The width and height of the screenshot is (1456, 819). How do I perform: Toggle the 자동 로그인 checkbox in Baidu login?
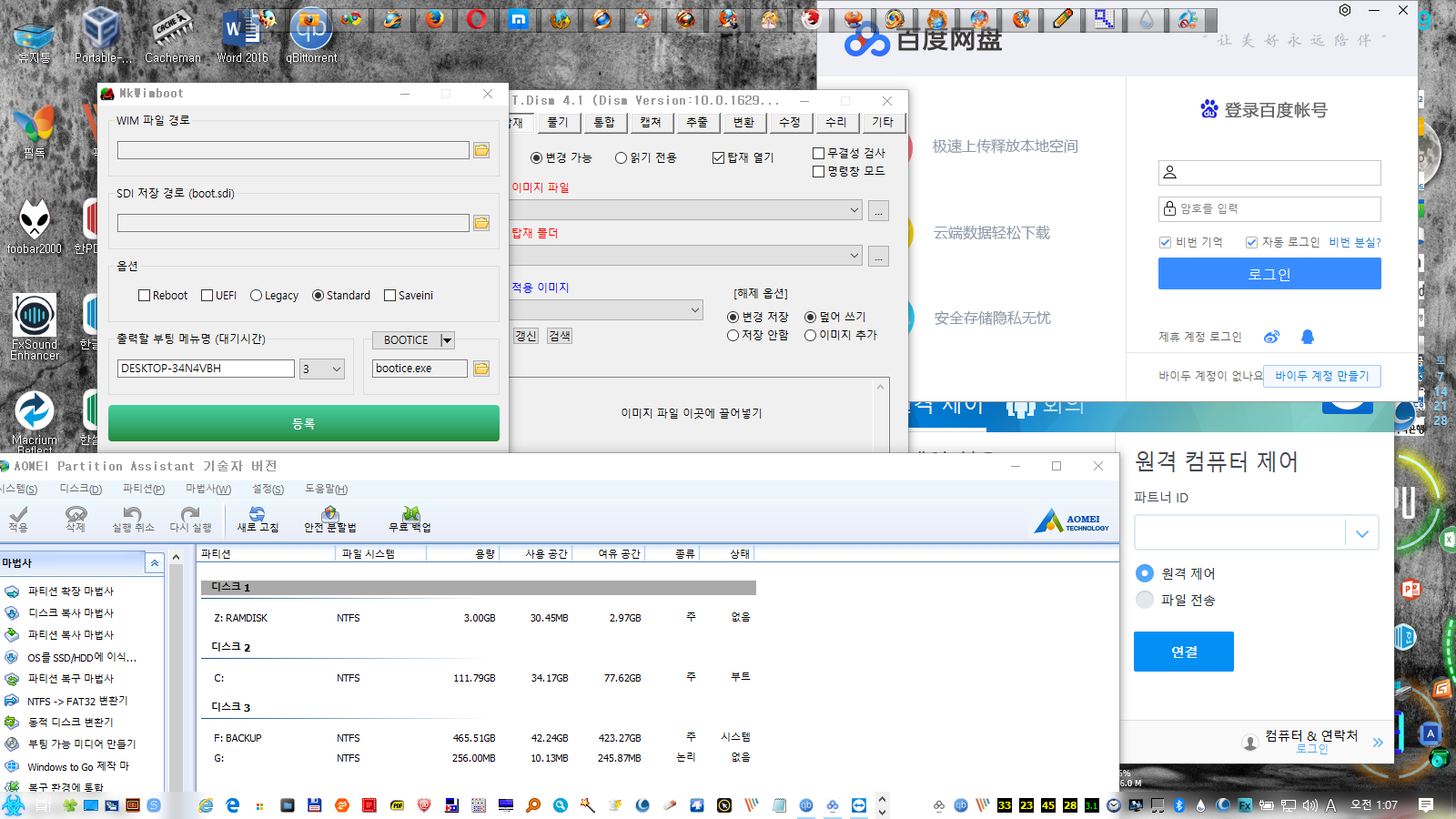(1251, 242)
